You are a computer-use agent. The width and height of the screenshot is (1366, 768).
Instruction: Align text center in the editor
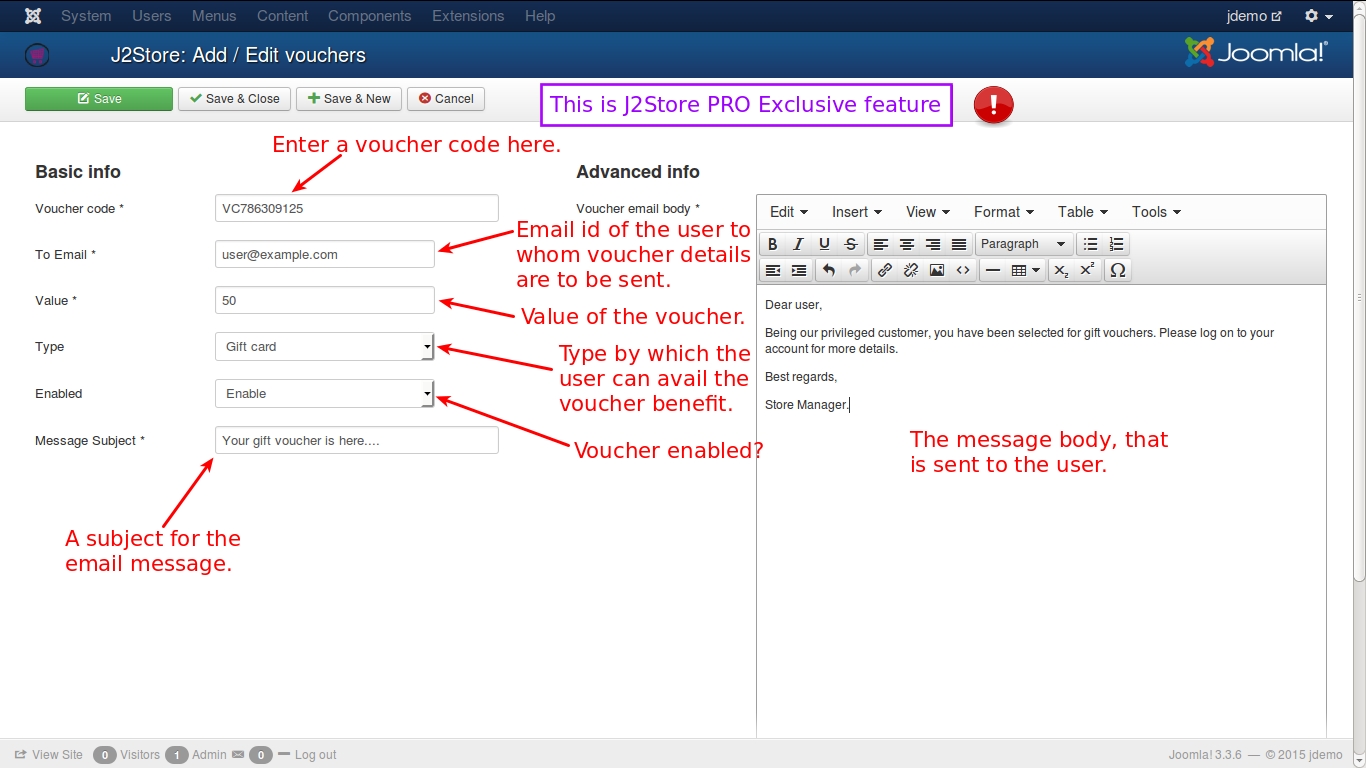[907, 244]
